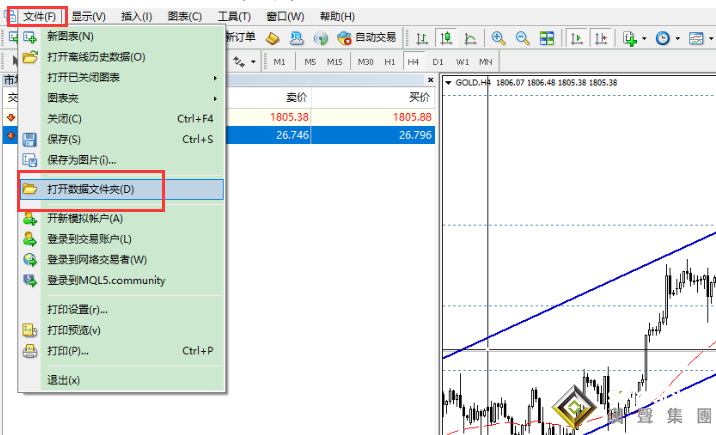Expand the 图表夹 submenu arrow
This screenshot has width=716, height=435.
(x=215, y=99)
